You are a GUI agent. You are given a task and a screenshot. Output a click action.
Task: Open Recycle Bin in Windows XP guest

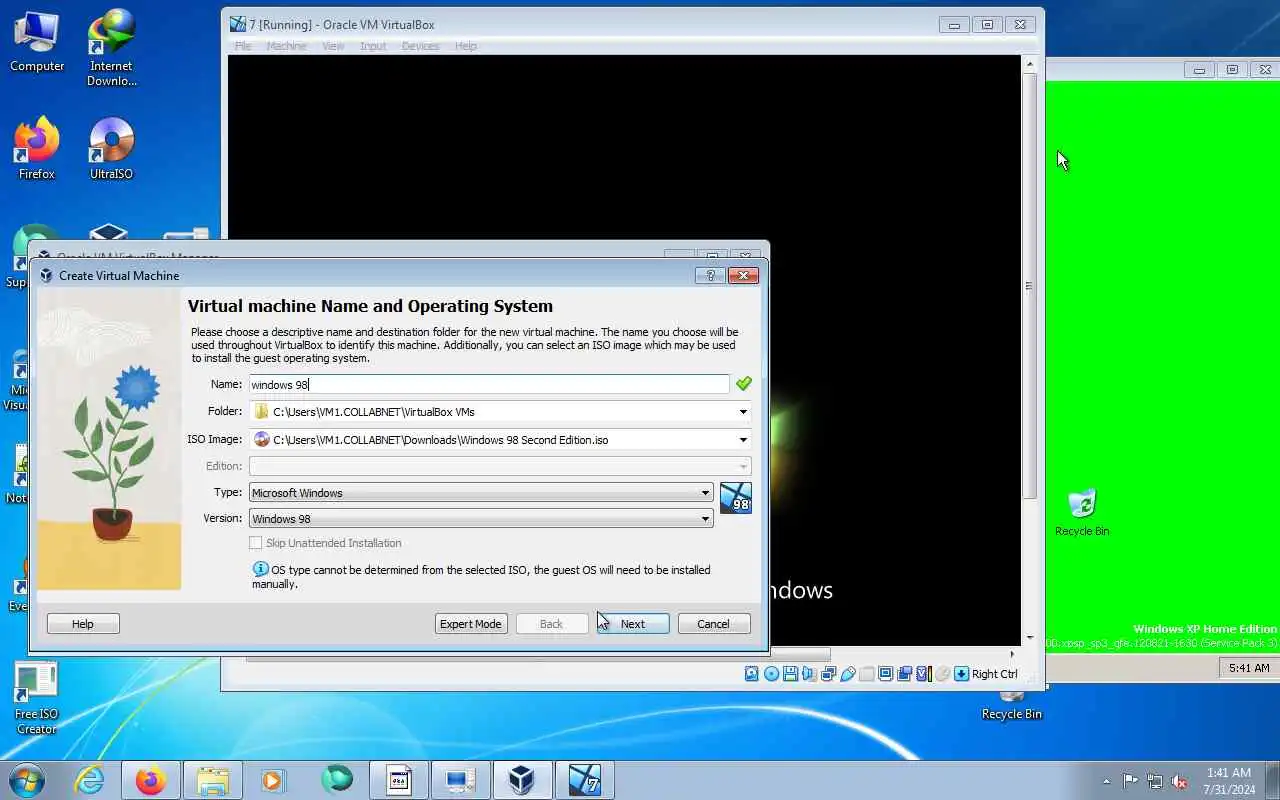(1081, 513)
